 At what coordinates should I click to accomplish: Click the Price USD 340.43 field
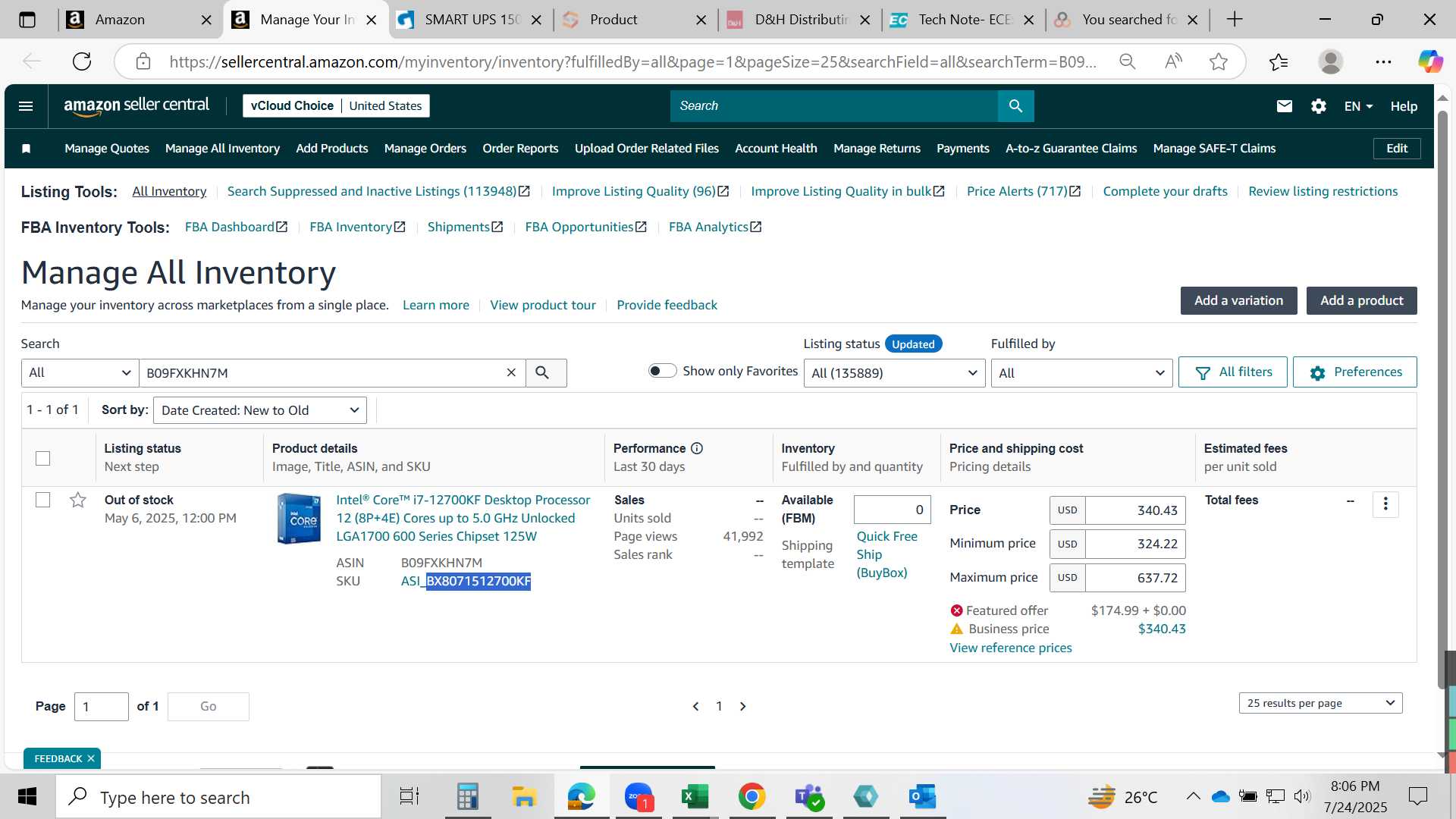[x=1134, y=510]
